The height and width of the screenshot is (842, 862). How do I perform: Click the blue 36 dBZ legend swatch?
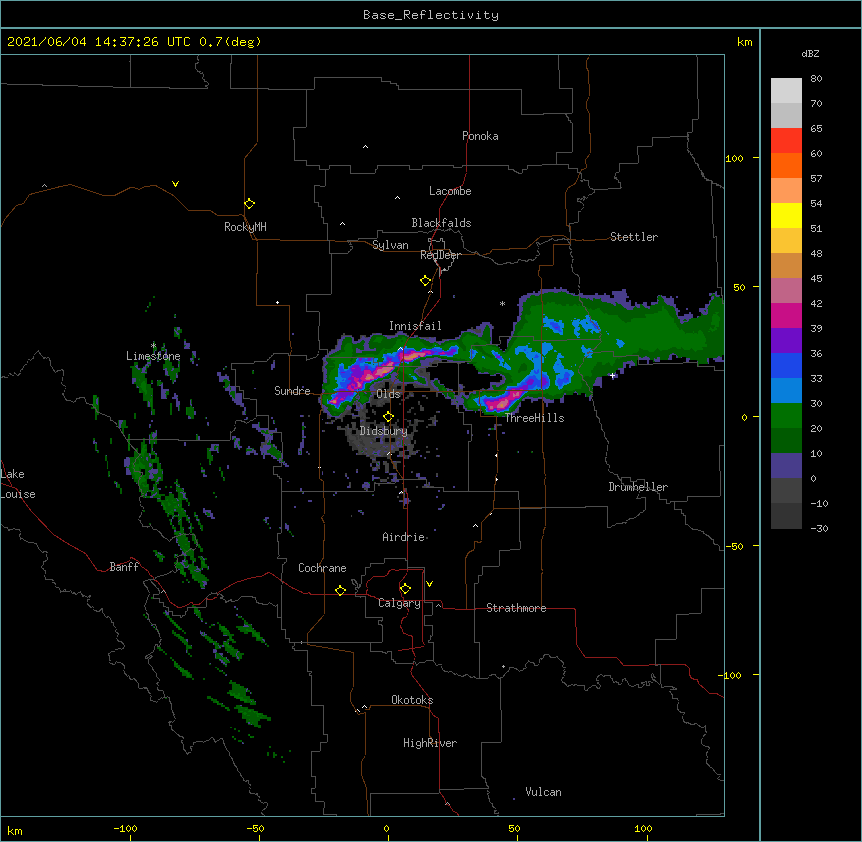[786, 365]
